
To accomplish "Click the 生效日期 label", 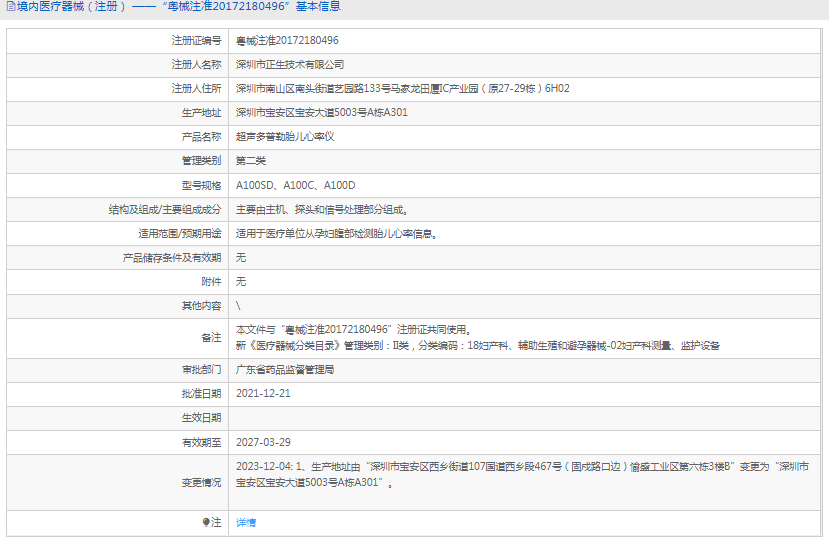I will 201,418.
